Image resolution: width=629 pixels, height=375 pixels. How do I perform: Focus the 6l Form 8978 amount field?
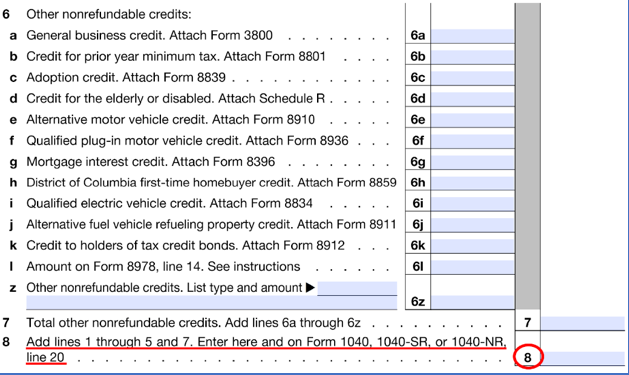[x=473, y=267]
